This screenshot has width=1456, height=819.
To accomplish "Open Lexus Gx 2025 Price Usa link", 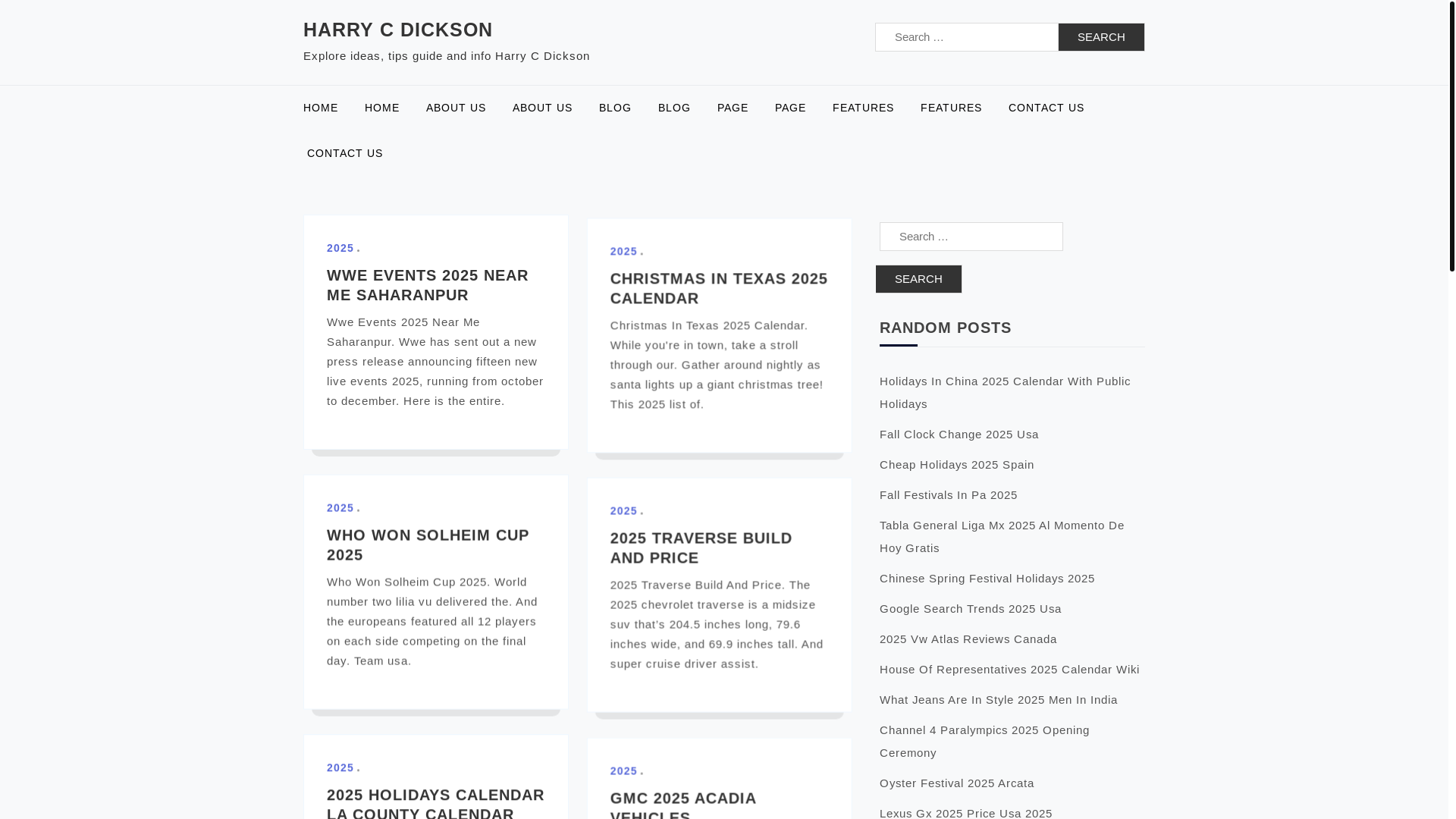I will (x=966, y=813).
